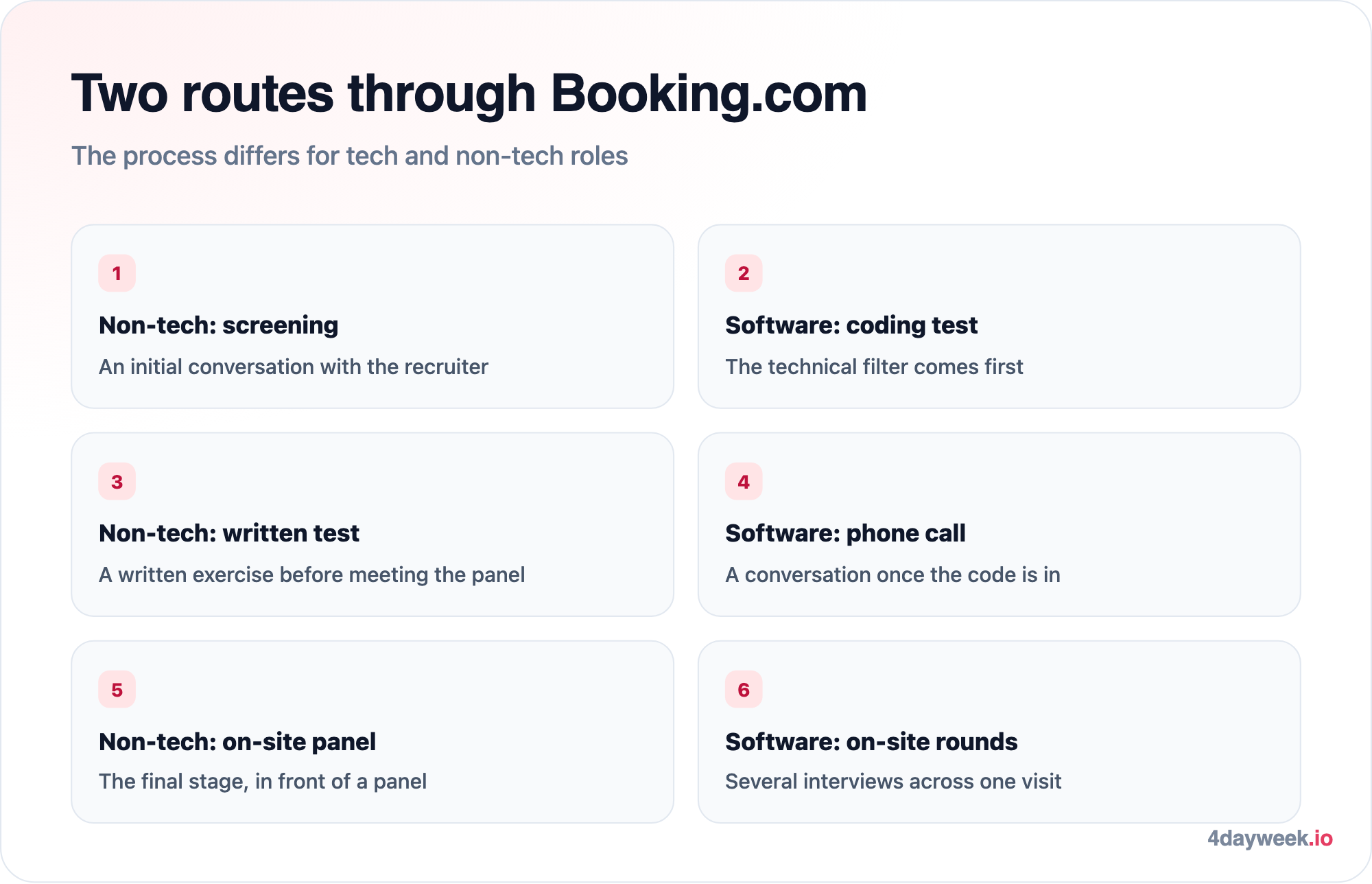The height and width of the screenshot is (884, 1372).
Task: Open the 4dayweek.io logo link
Action: tap(1270, 838)
